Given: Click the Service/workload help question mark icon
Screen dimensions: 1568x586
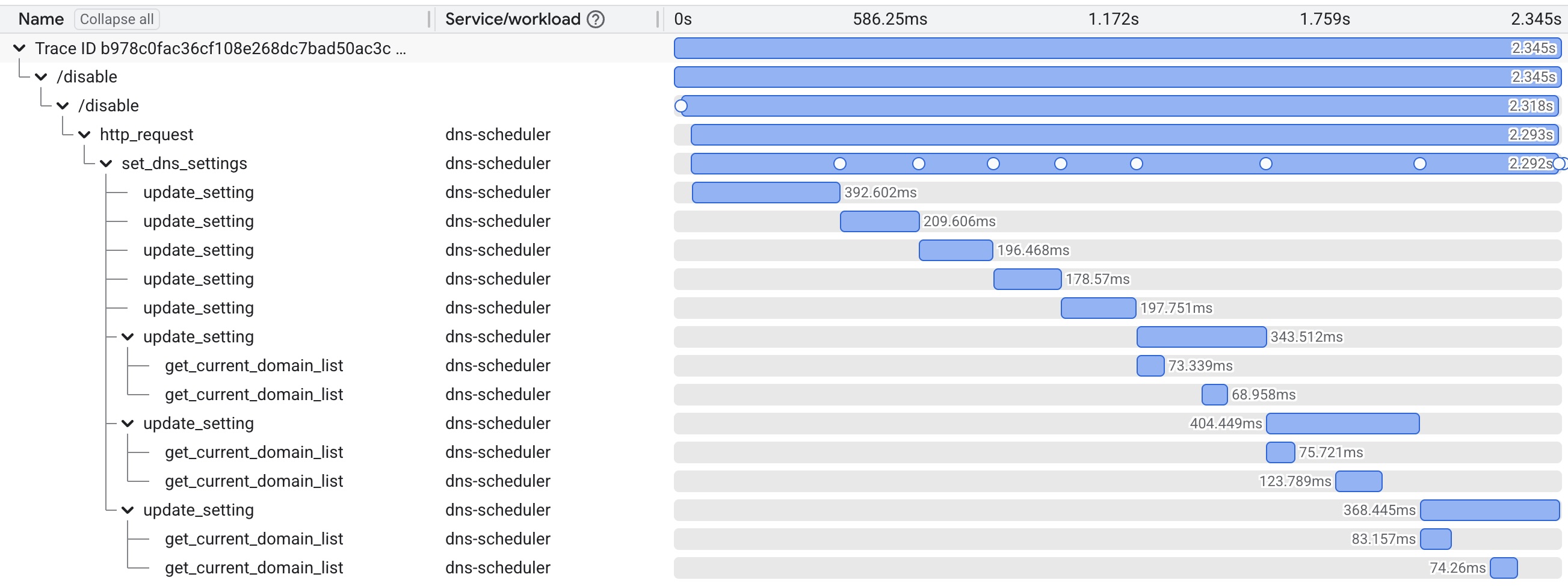Looking at the screenshot, I should pos(595,19).
